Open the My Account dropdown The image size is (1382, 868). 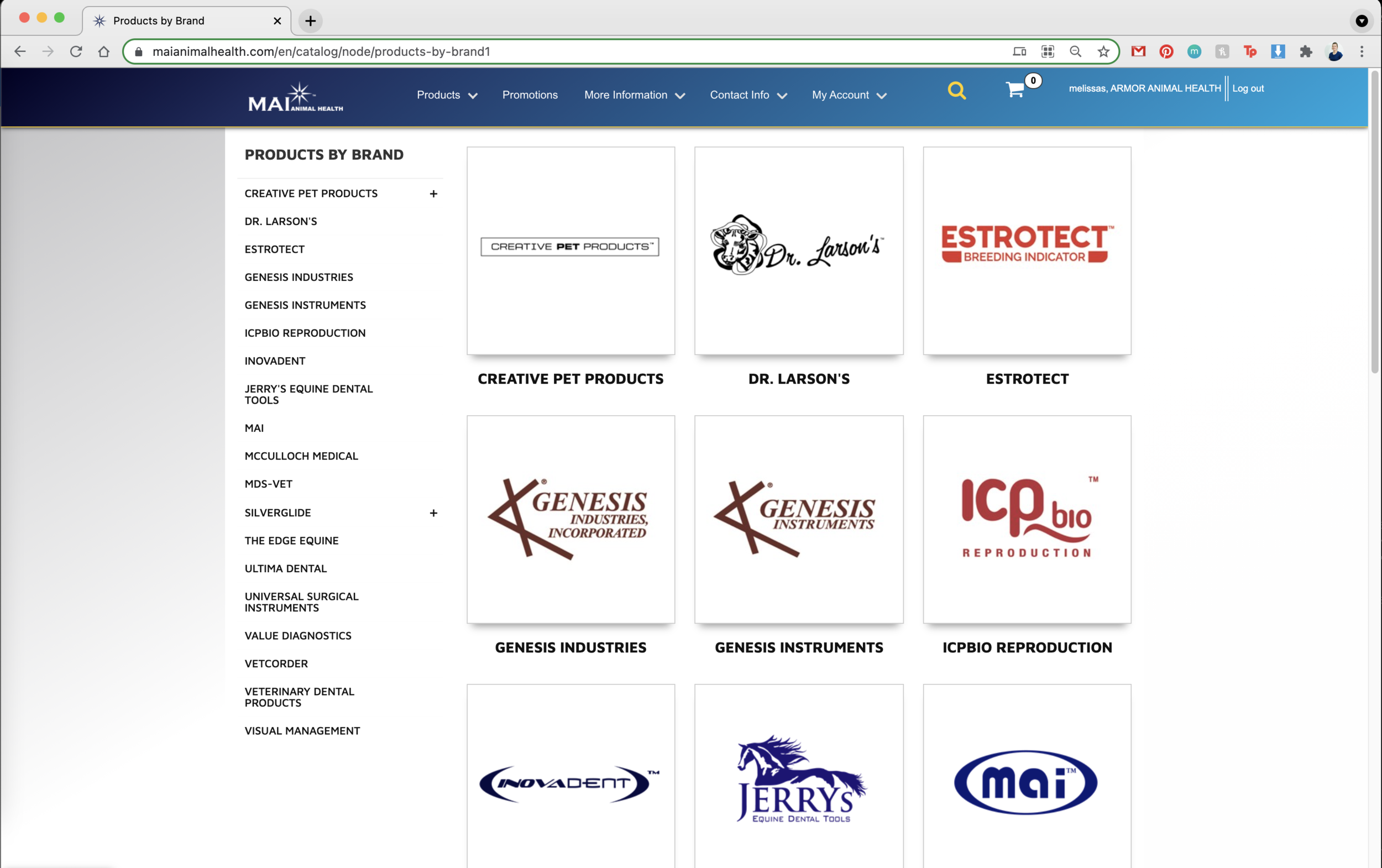point(849,95)
